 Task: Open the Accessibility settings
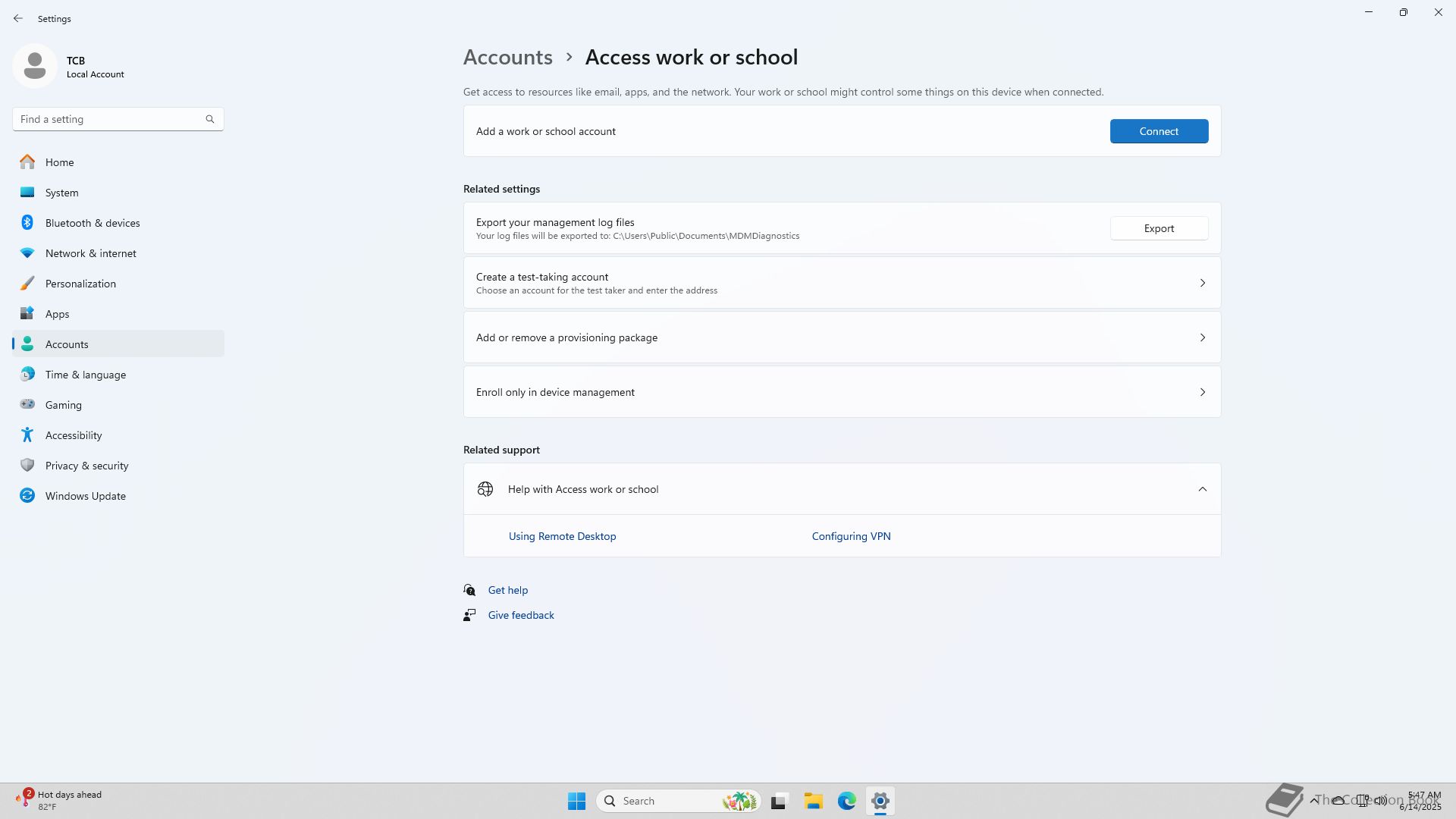(x=73, y=435)
